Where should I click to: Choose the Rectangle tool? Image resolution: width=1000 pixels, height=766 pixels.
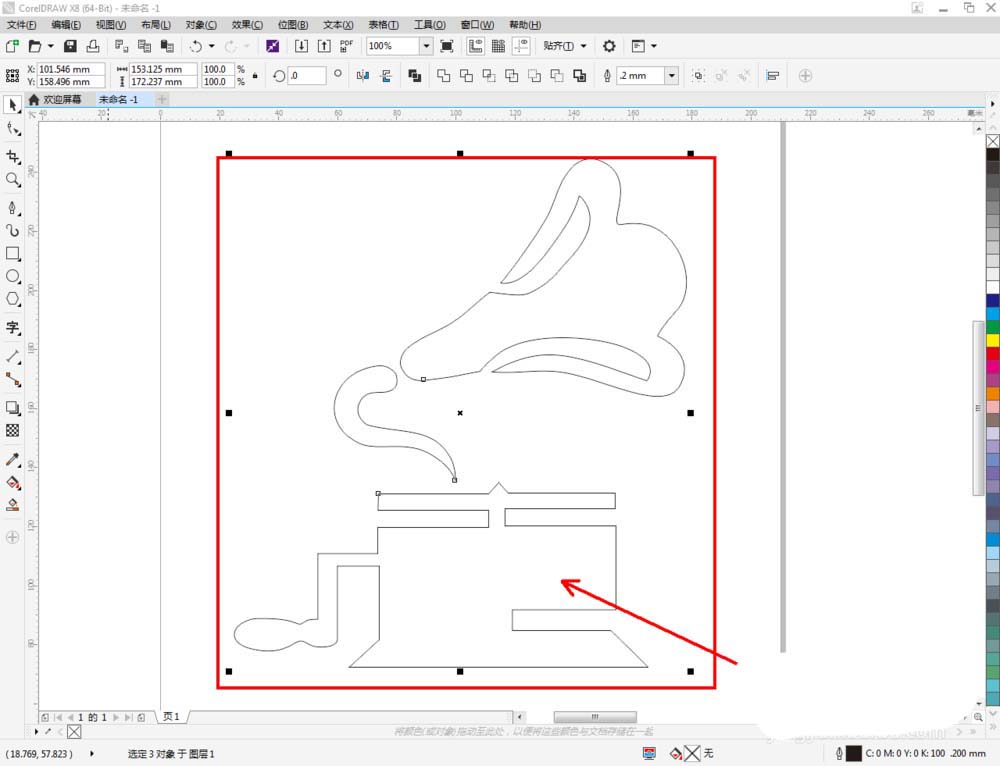pyautogui.click(x=12, y=253)
